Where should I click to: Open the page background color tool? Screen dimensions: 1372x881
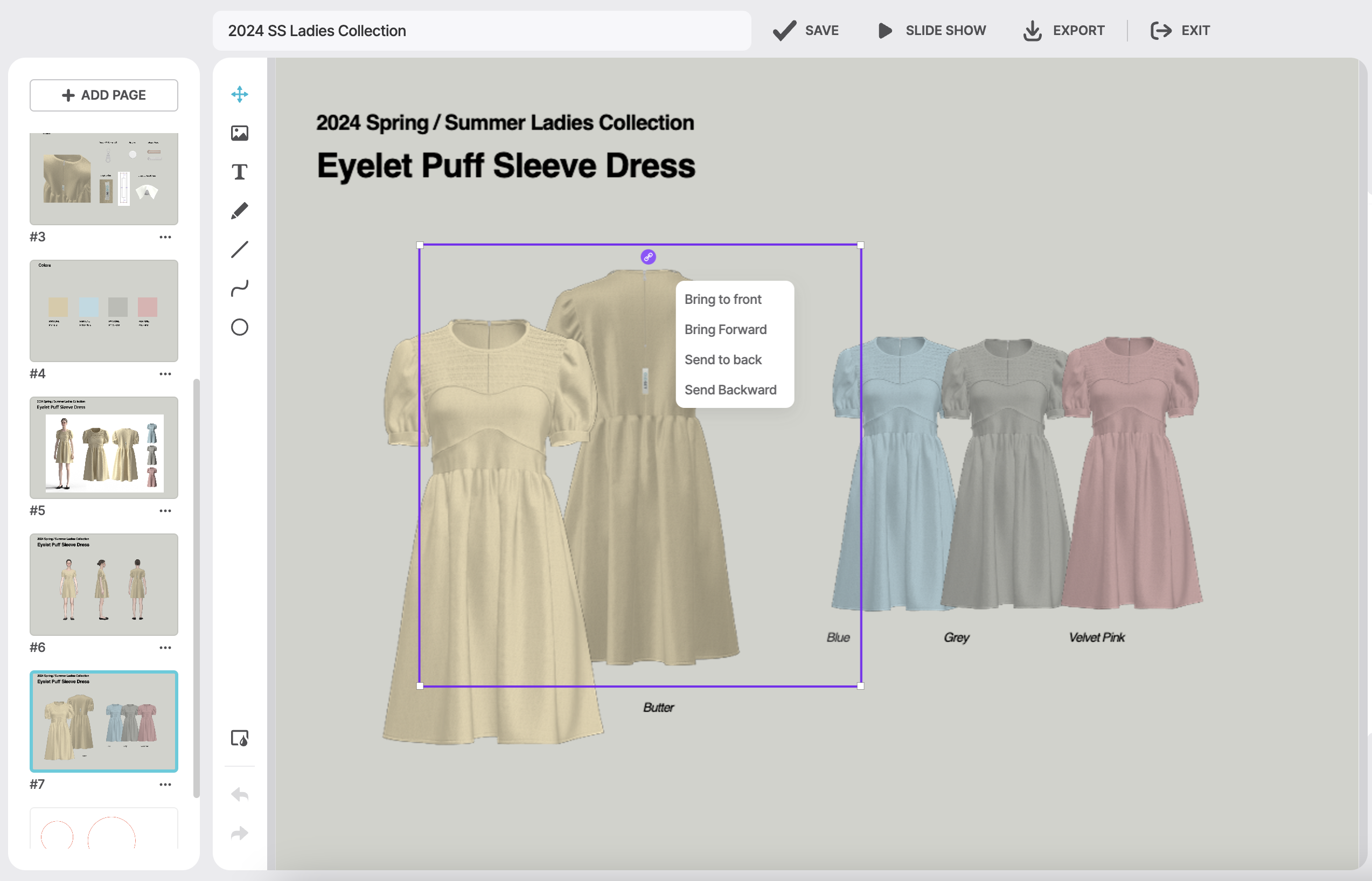240,738
